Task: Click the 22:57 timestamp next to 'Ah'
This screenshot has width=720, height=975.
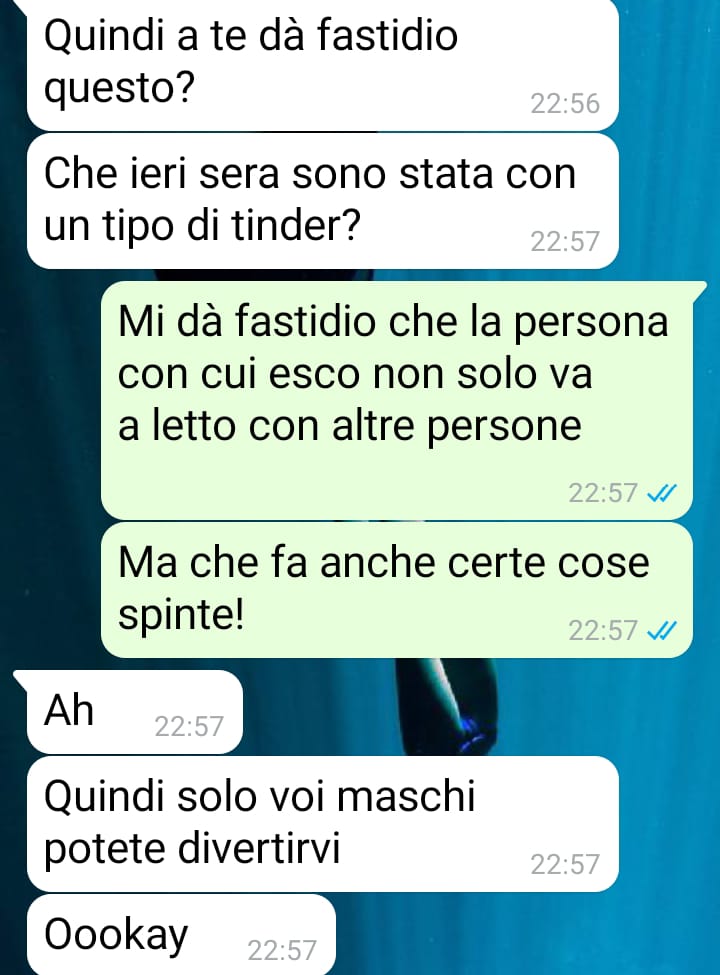Action: [x=188, y=727]
